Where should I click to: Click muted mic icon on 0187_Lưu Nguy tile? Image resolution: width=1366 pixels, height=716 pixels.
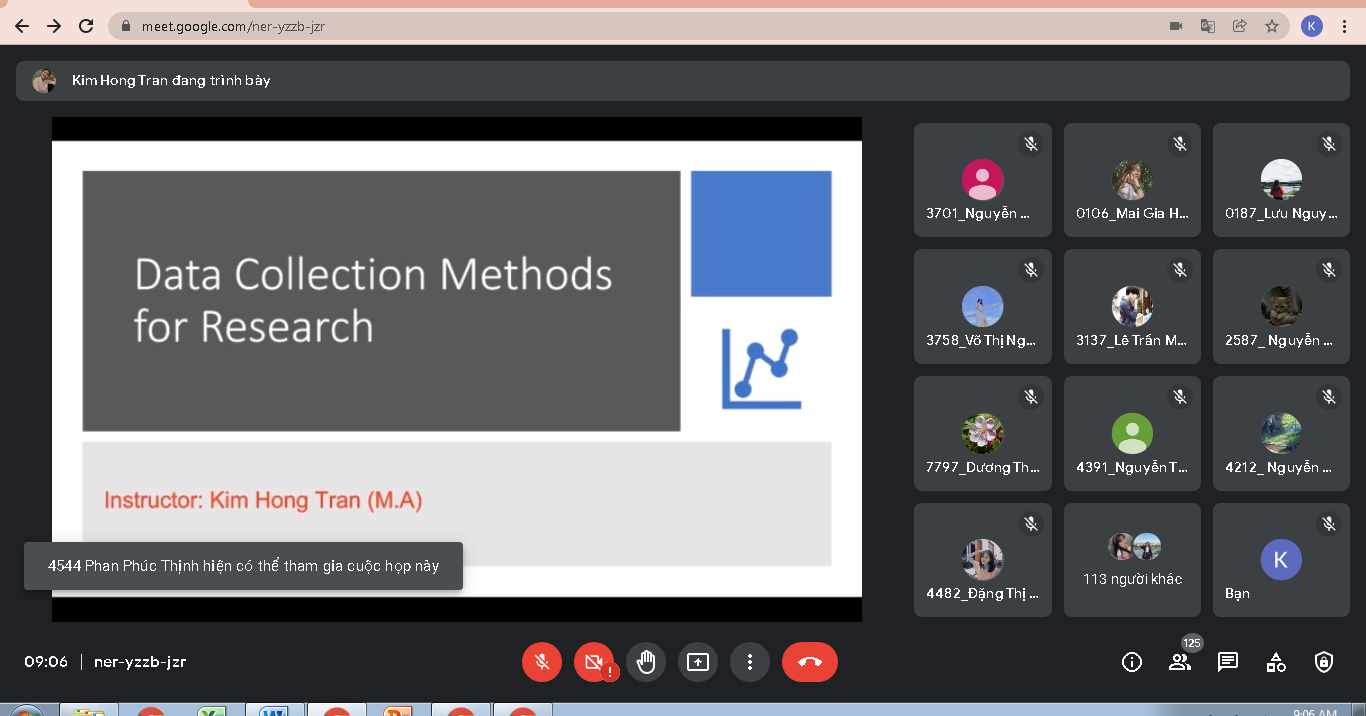pyautogui.click(x=1329, y=144)
